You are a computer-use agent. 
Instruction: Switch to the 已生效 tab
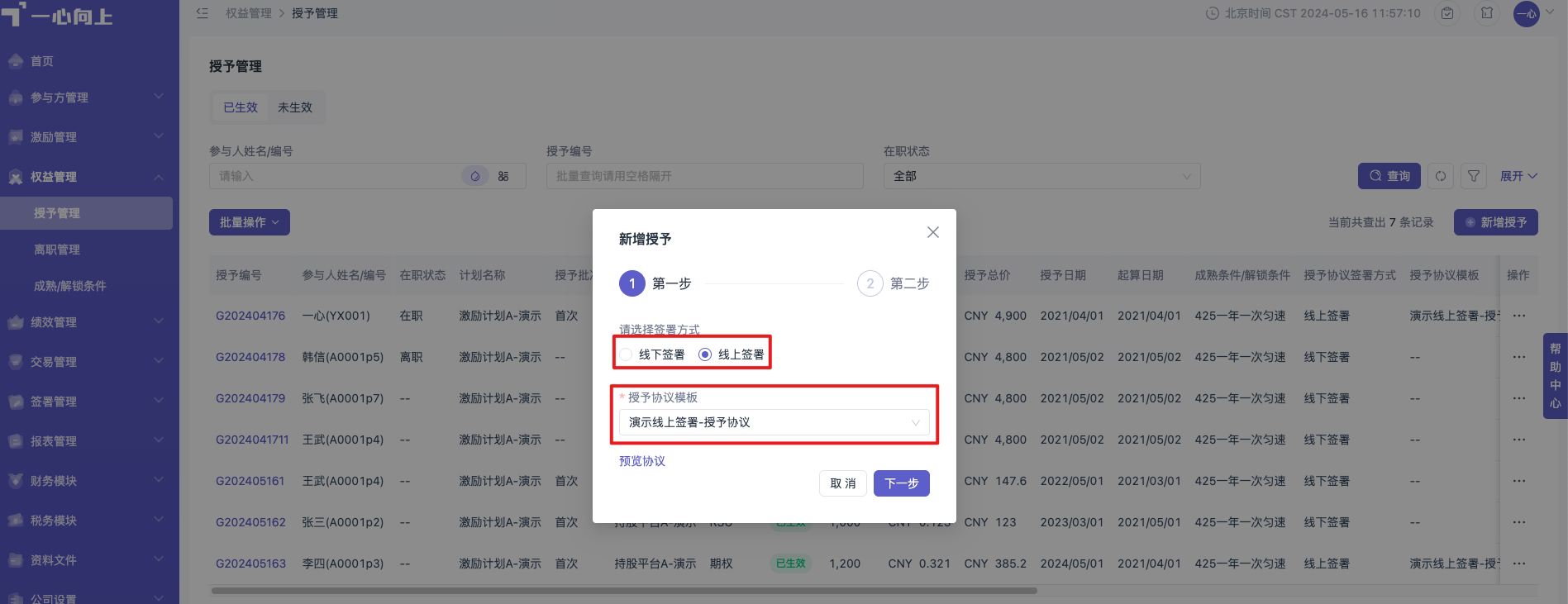(241, 107)
